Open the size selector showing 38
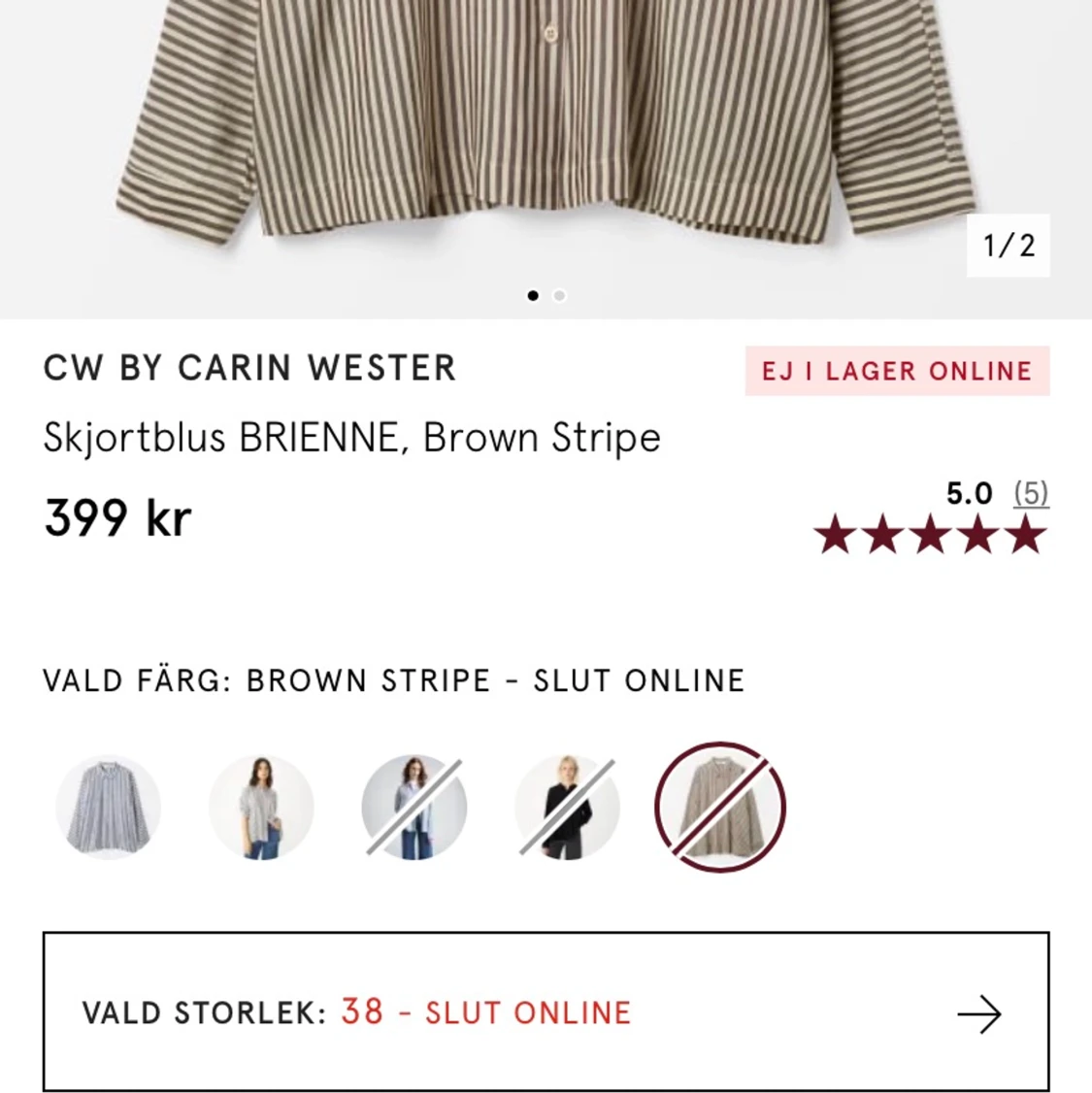The height and width of the screenshot is (1093, 1092). pyautogui.click(x=546, y=1011)
